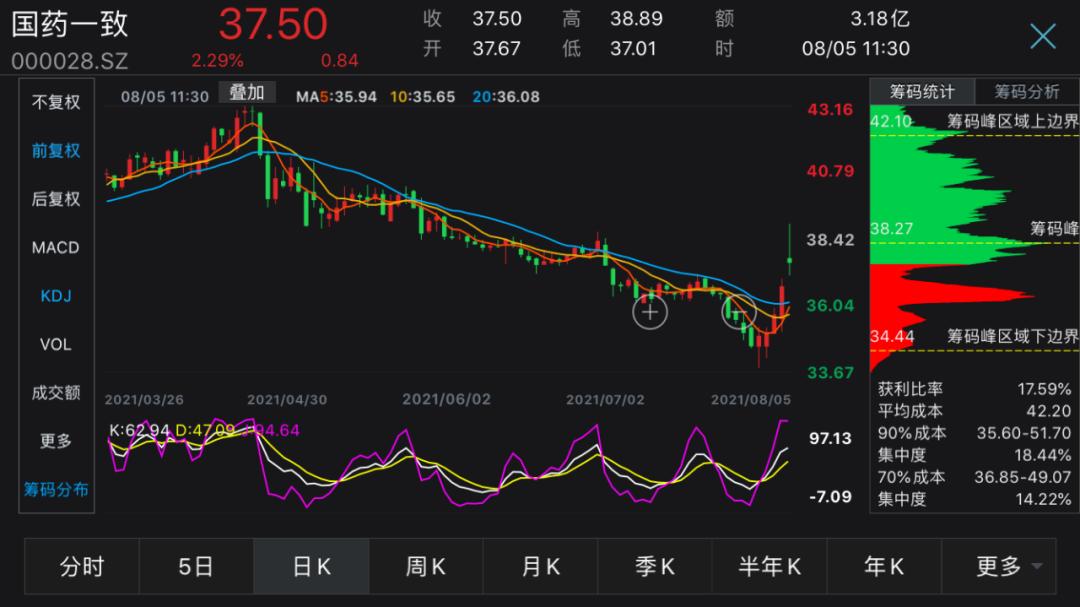This screenshot has width=1080, height=607.
Task: Select 前复权 price adjustment option
Action: [x=56, y=151]
